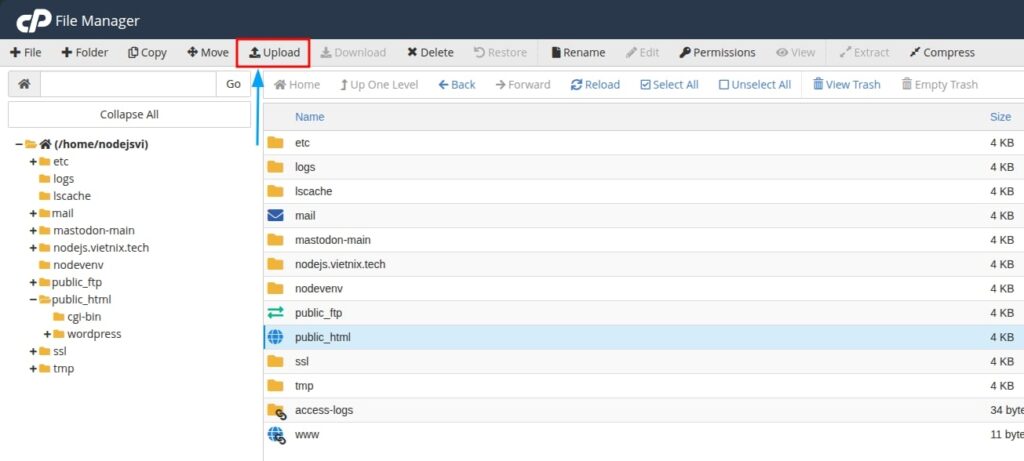Click nodejs.vietnix.tech folder icon in list

click(x=276, y=264)
